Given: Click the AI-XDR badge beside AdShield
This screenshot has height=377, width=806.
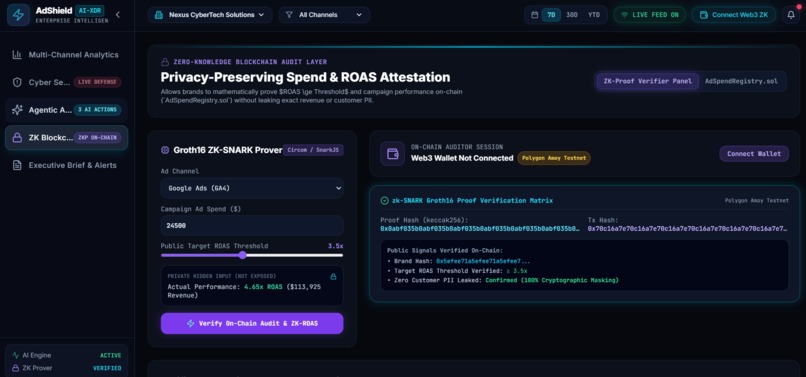Looking at the screenshot, I should (x=89, y=11).
